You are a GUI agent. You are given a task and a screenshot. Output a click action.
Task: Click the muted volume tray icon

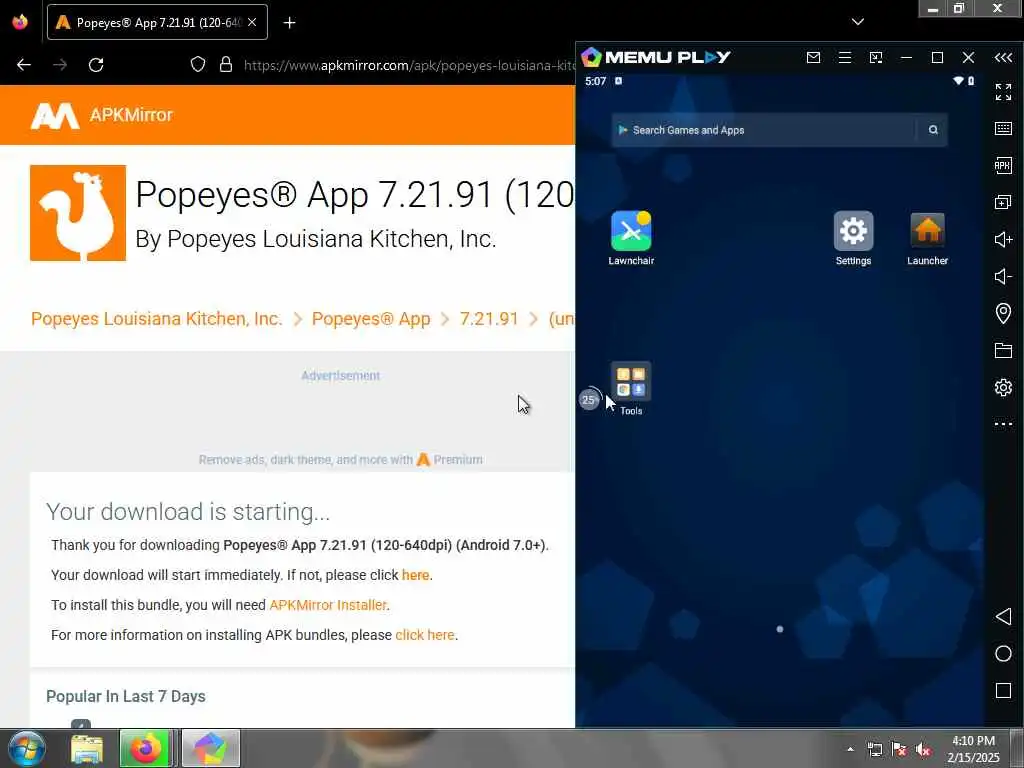click(923, 750)
